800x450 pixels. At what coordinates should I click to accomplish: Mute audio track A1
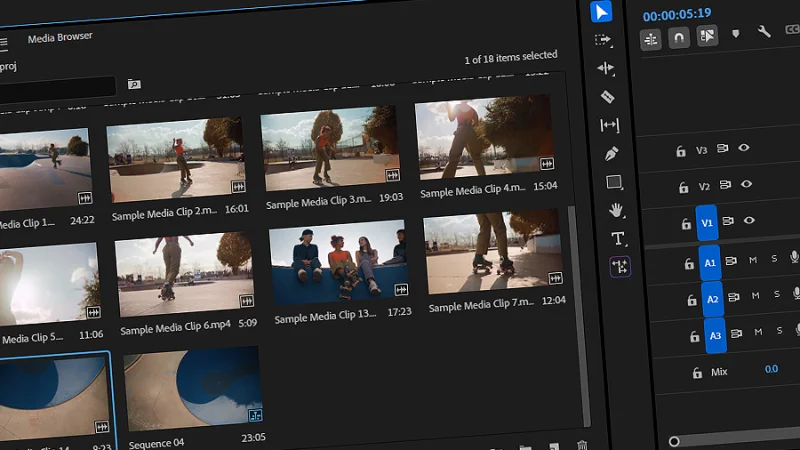[x=753, y=260]
